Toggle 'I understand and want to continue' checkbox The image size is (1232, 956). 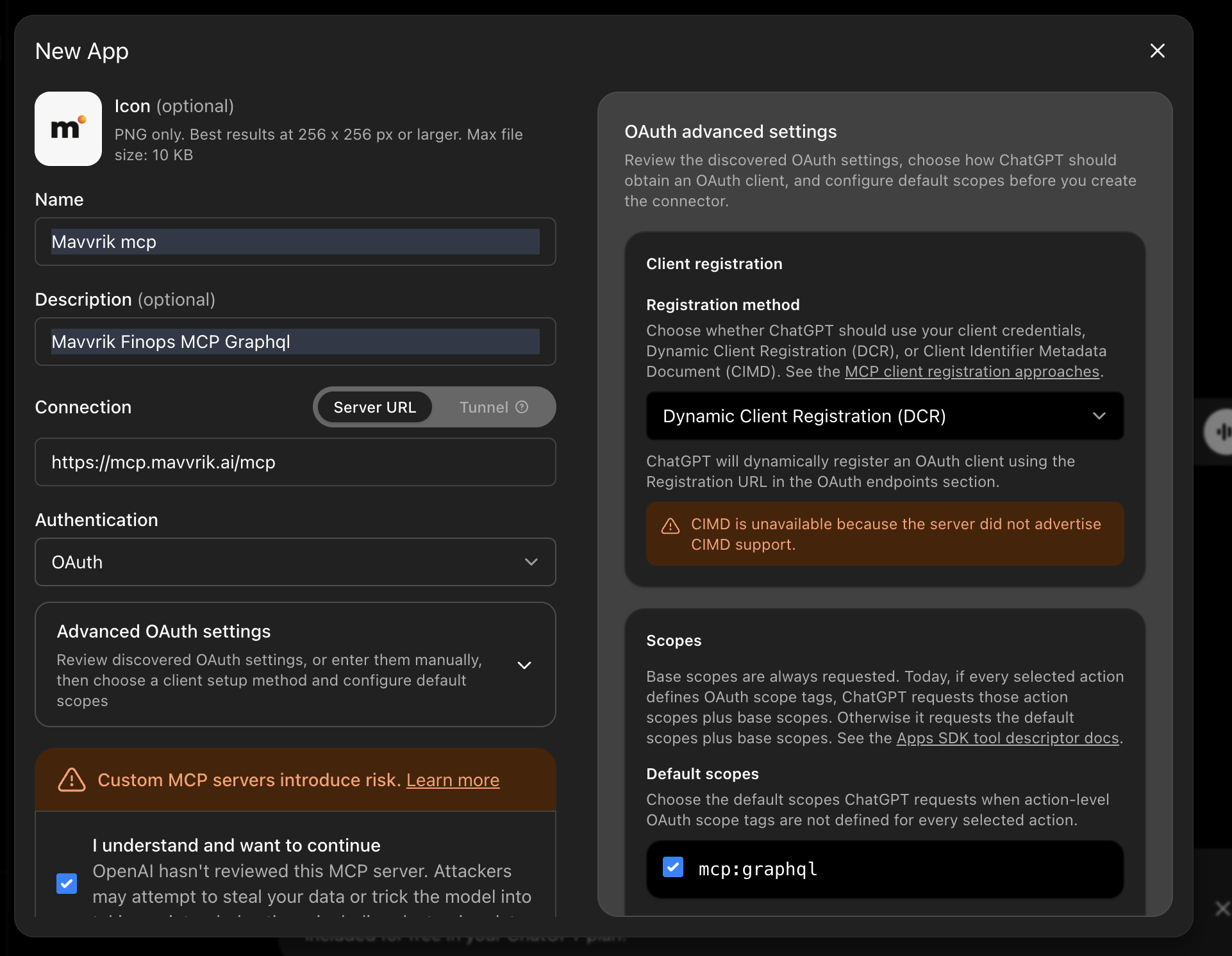67,884
